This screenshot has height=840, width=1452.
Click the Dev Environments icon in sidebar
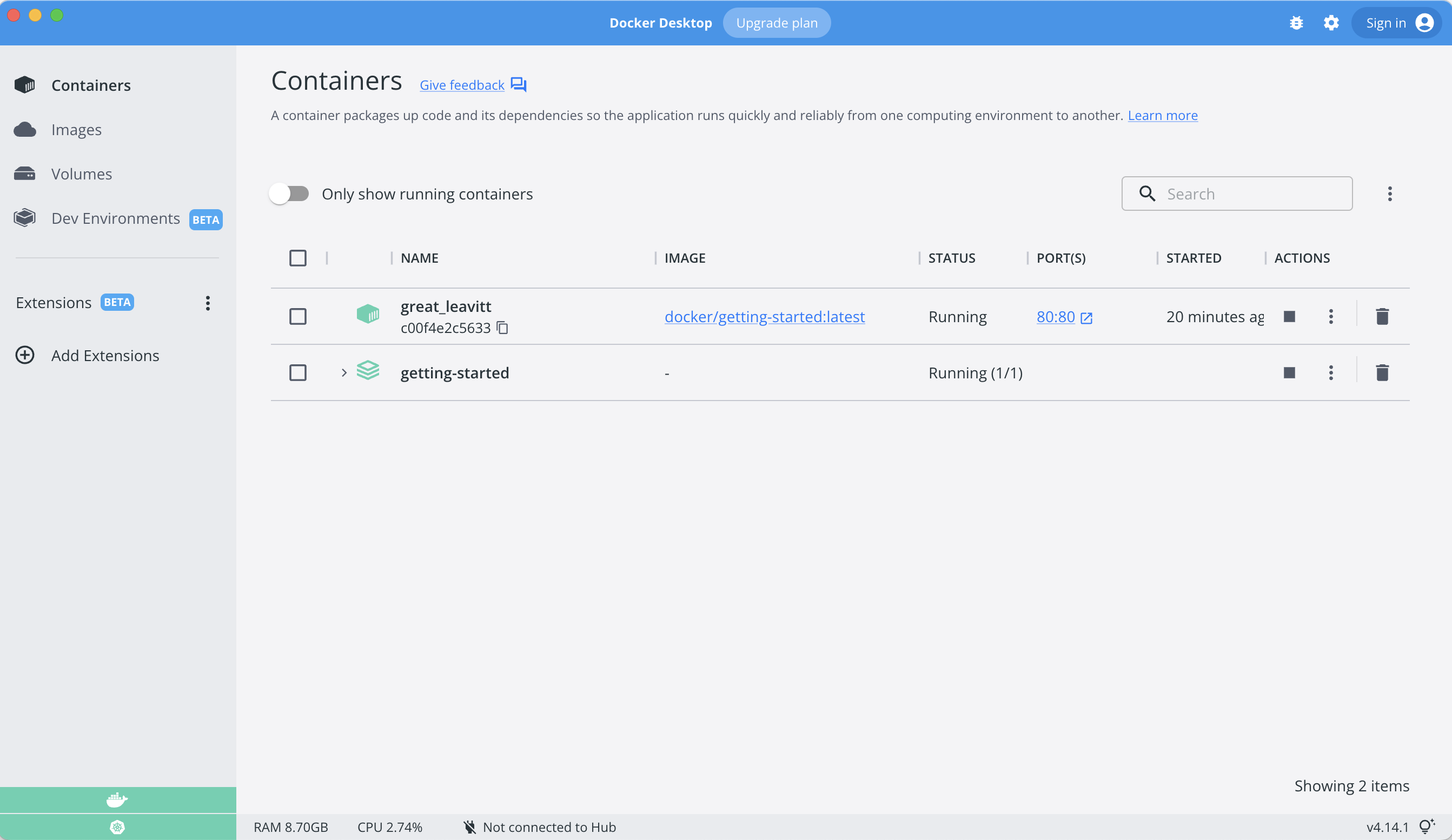pyautogui.click(x=26, y=218)
